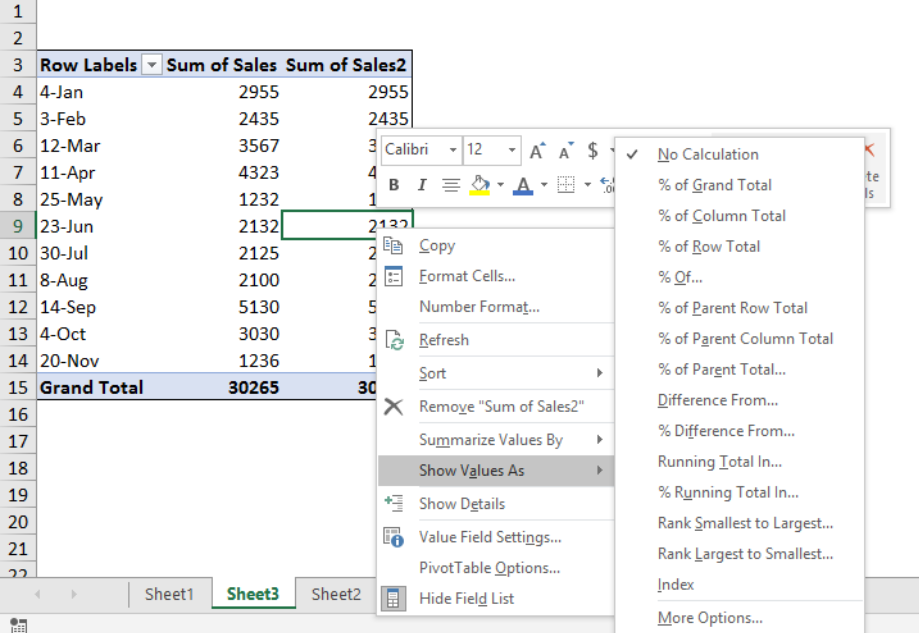This screenshot has width=923, height=642.
Task: Open More Options... in submenu
Action: pos(739,618)
